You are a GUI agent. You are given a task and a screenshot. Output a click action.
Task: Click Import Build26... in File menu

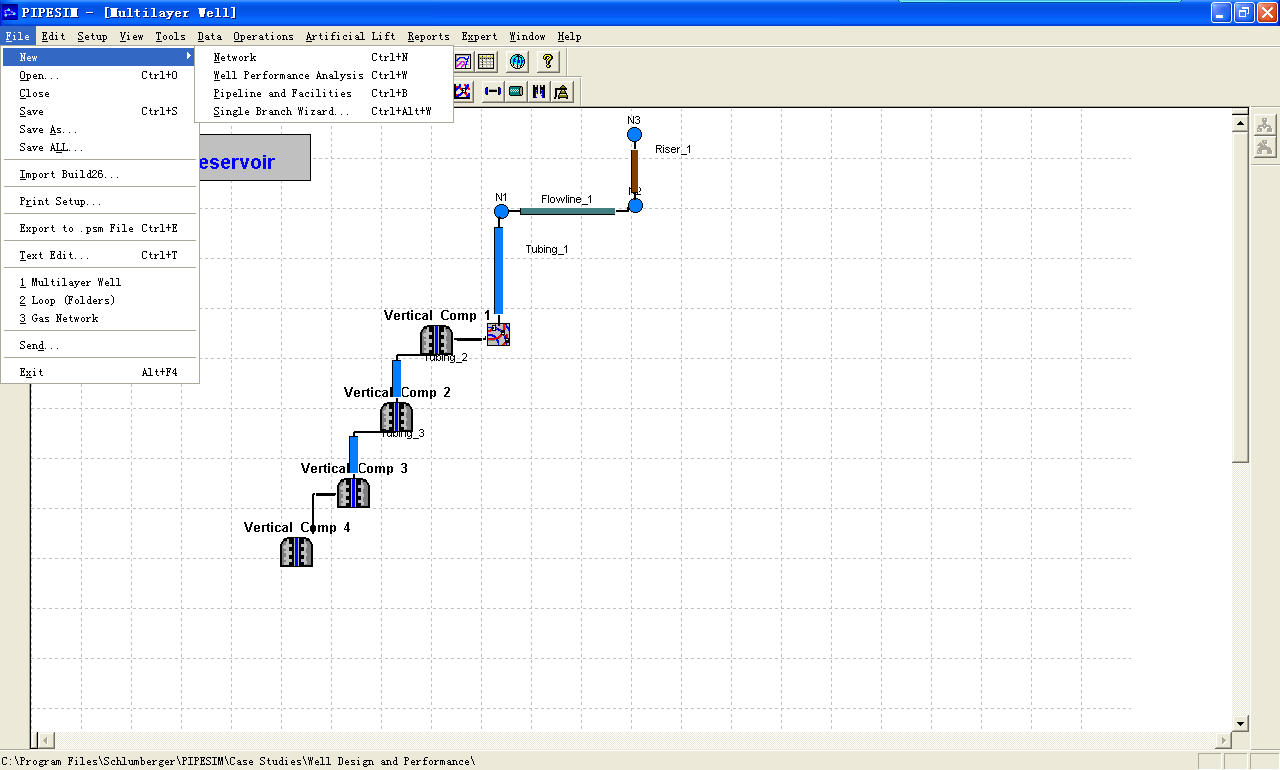(x=100, y=174)
